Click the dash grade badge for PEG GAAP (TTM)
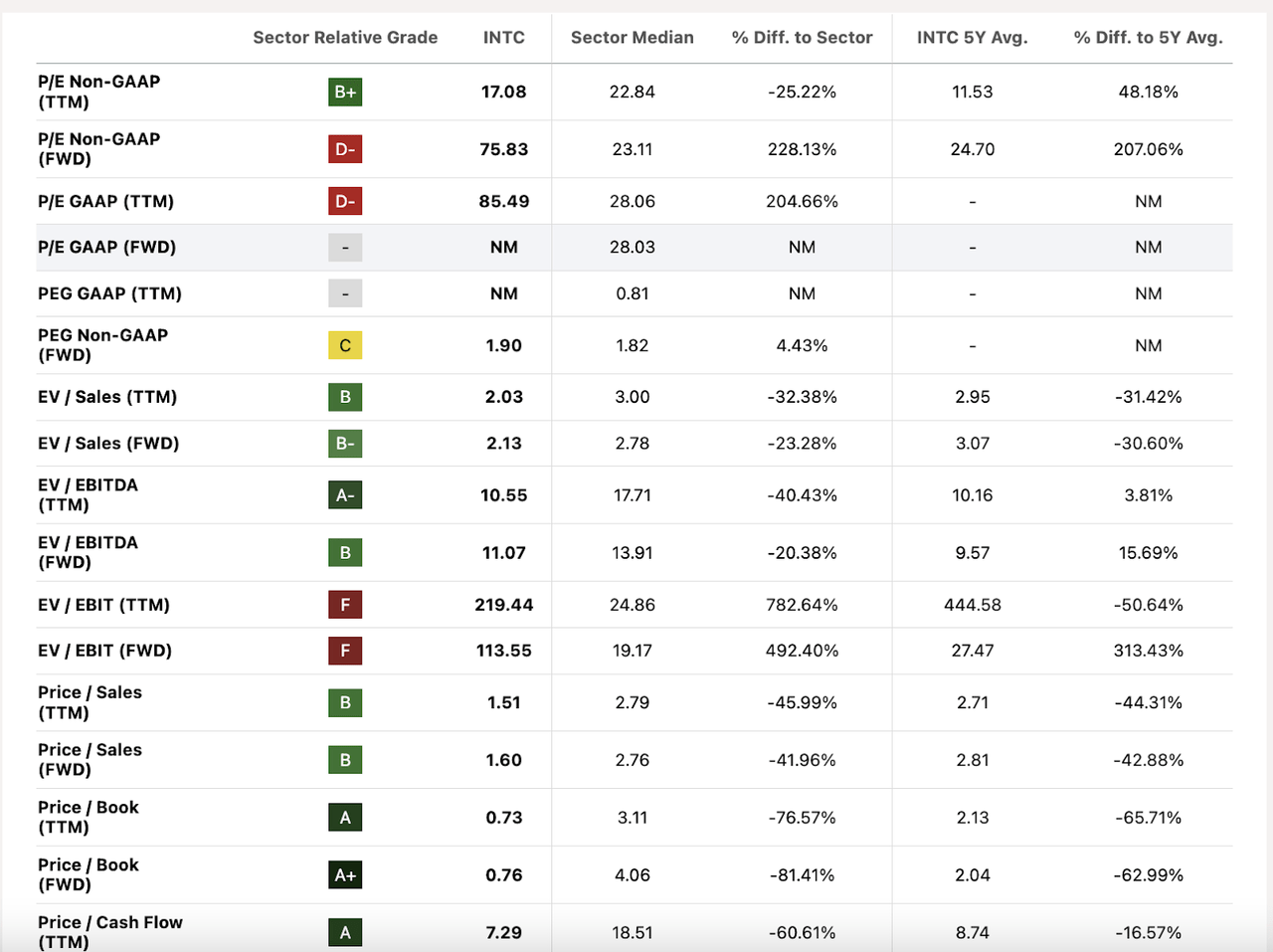 (345, 293)
